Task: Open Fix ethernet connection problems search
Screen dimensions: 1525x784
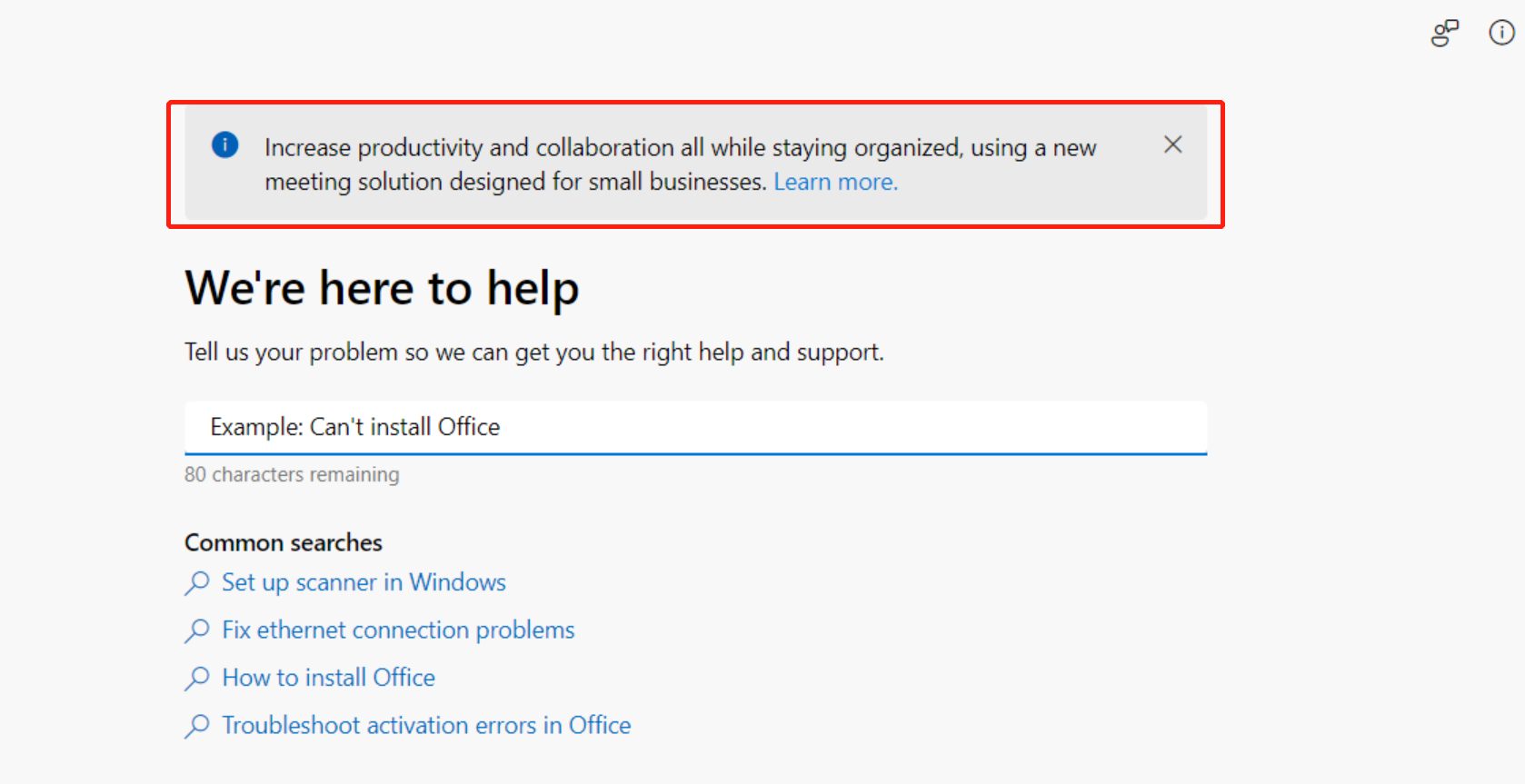Action: [398, 630]
